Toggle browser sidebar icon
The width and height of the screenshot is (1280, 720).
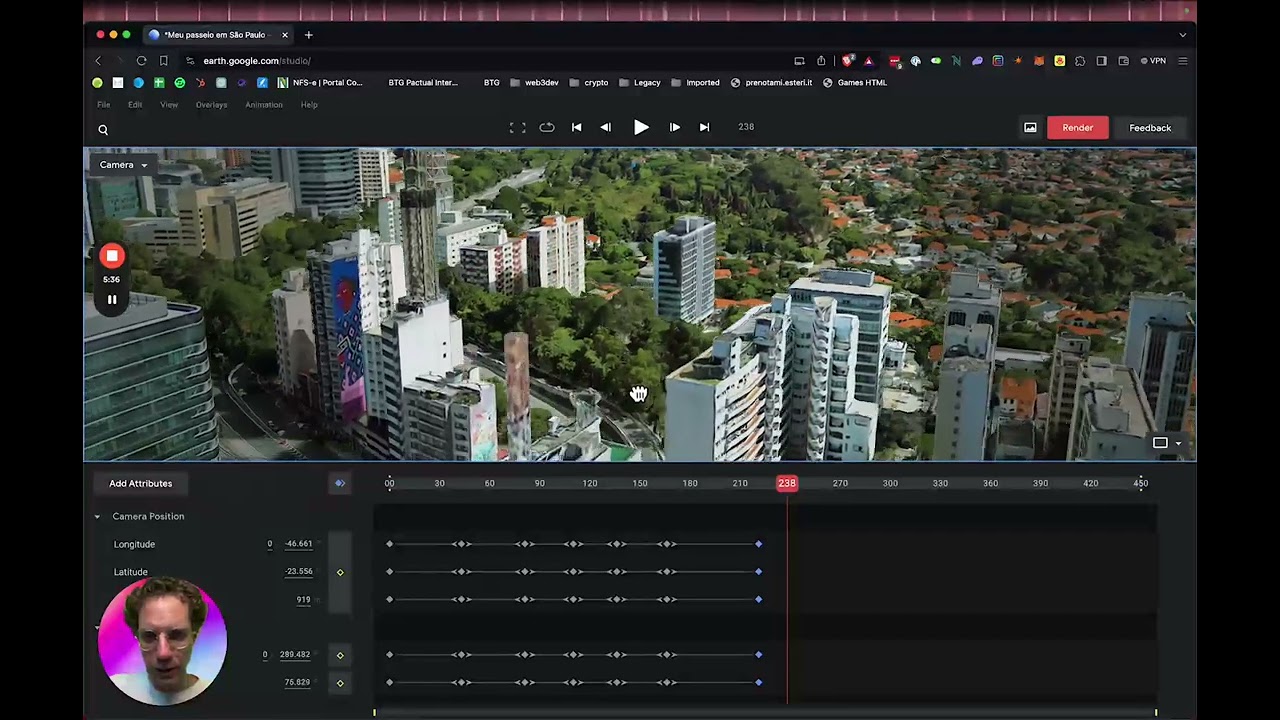click(1101, 61)
